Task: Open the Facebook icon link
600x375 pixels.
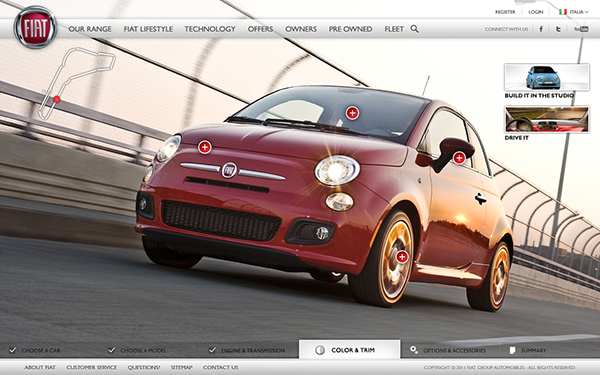Action: [x=541, y=29]
